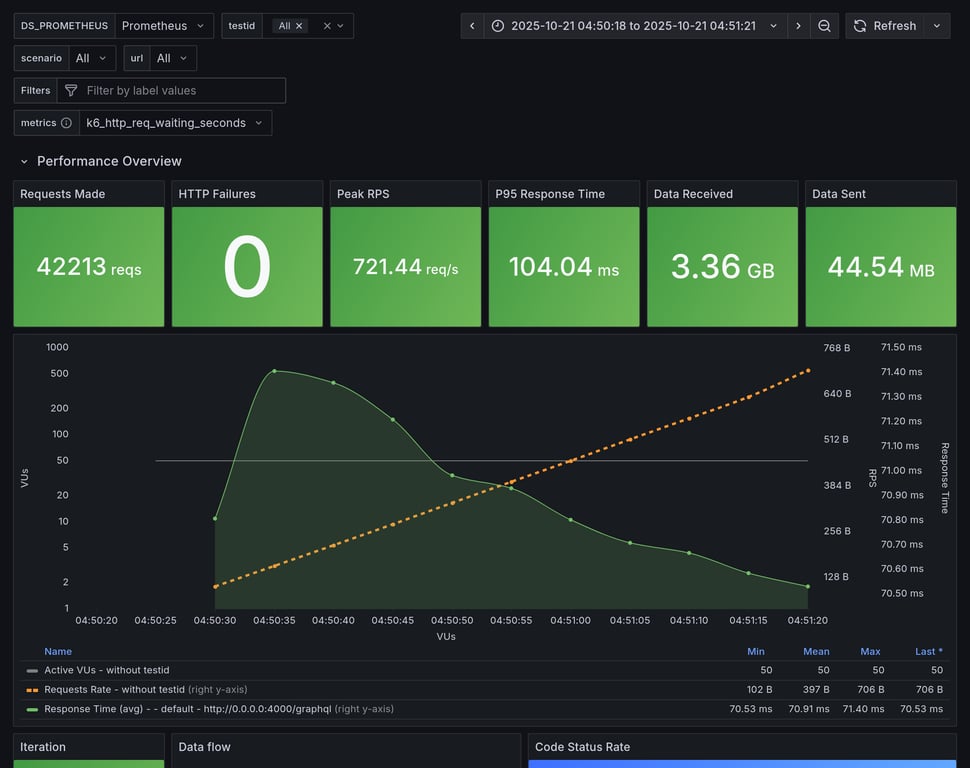The height and width of the screenshot is (768, 970).
Task: Shift time range forward with right arrow
Action: coord(798,26)
